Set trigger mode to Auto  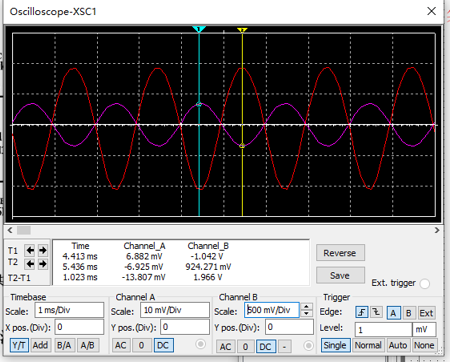(x=398, y=345)
